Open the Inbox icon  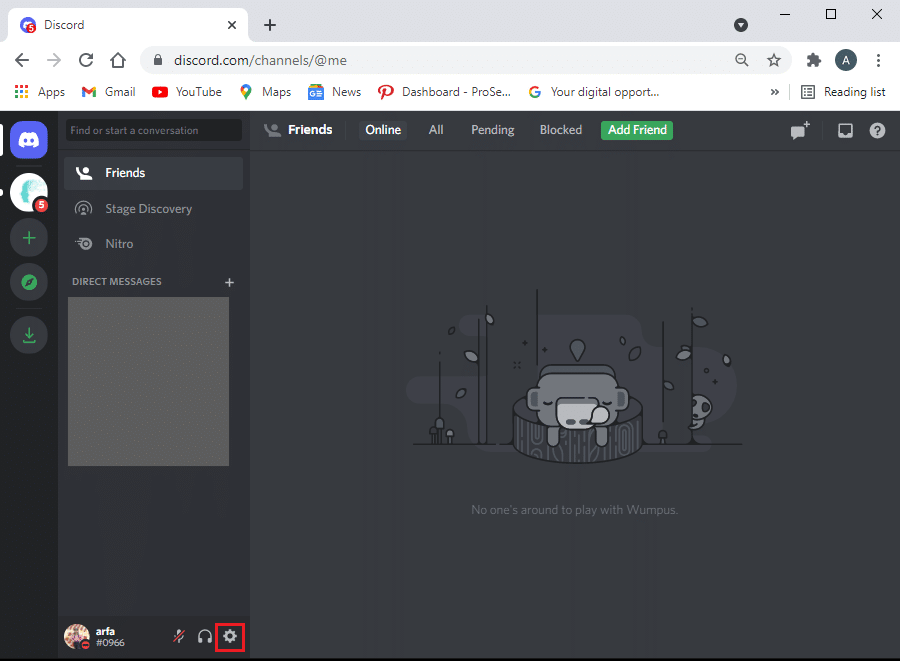click(x=845, y=130)
